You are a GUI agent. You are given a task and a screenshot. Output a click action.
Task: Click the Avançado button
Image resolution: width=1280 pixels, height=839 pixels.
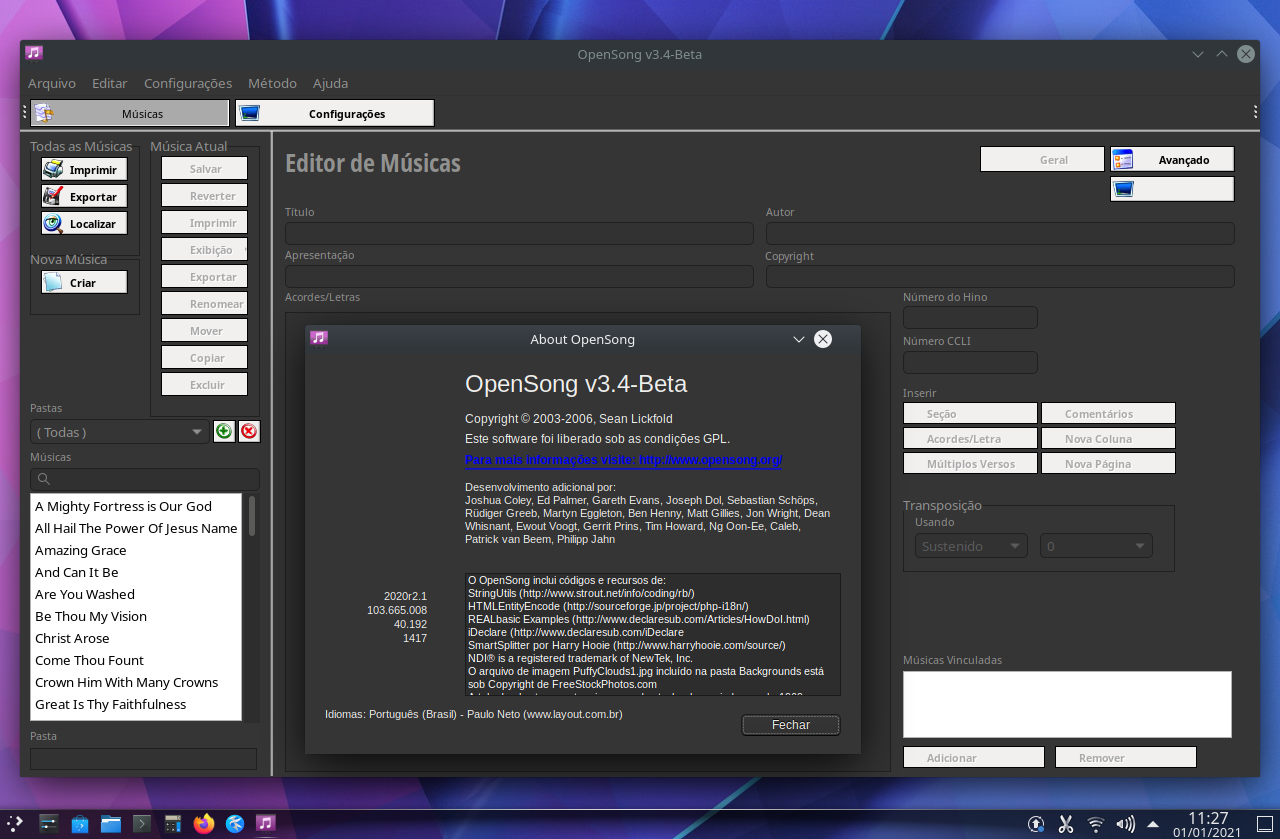(x=1180, y=158)
